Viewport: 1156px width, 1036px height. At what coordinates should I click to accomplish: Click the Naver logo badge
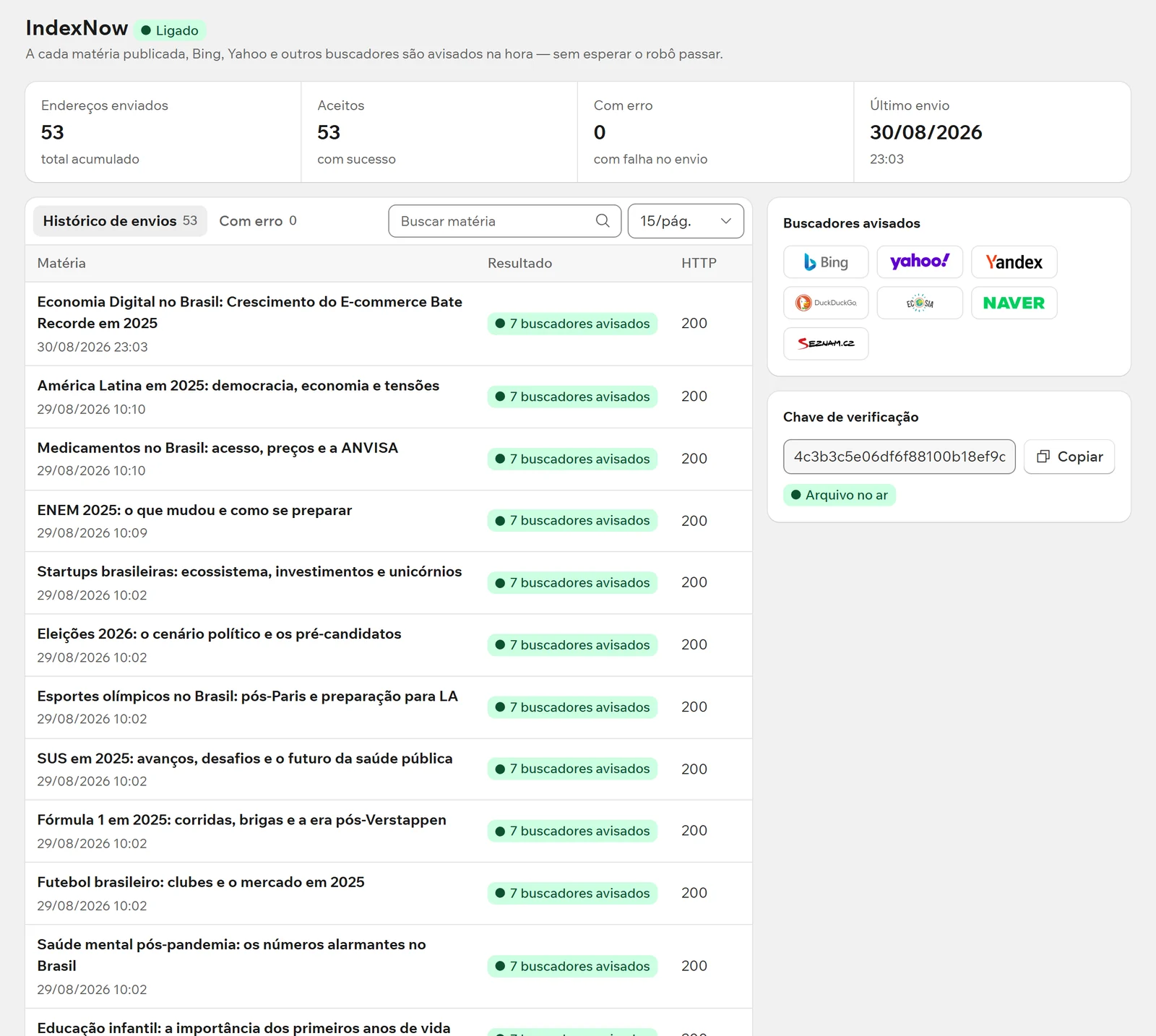pos(1014,303)
